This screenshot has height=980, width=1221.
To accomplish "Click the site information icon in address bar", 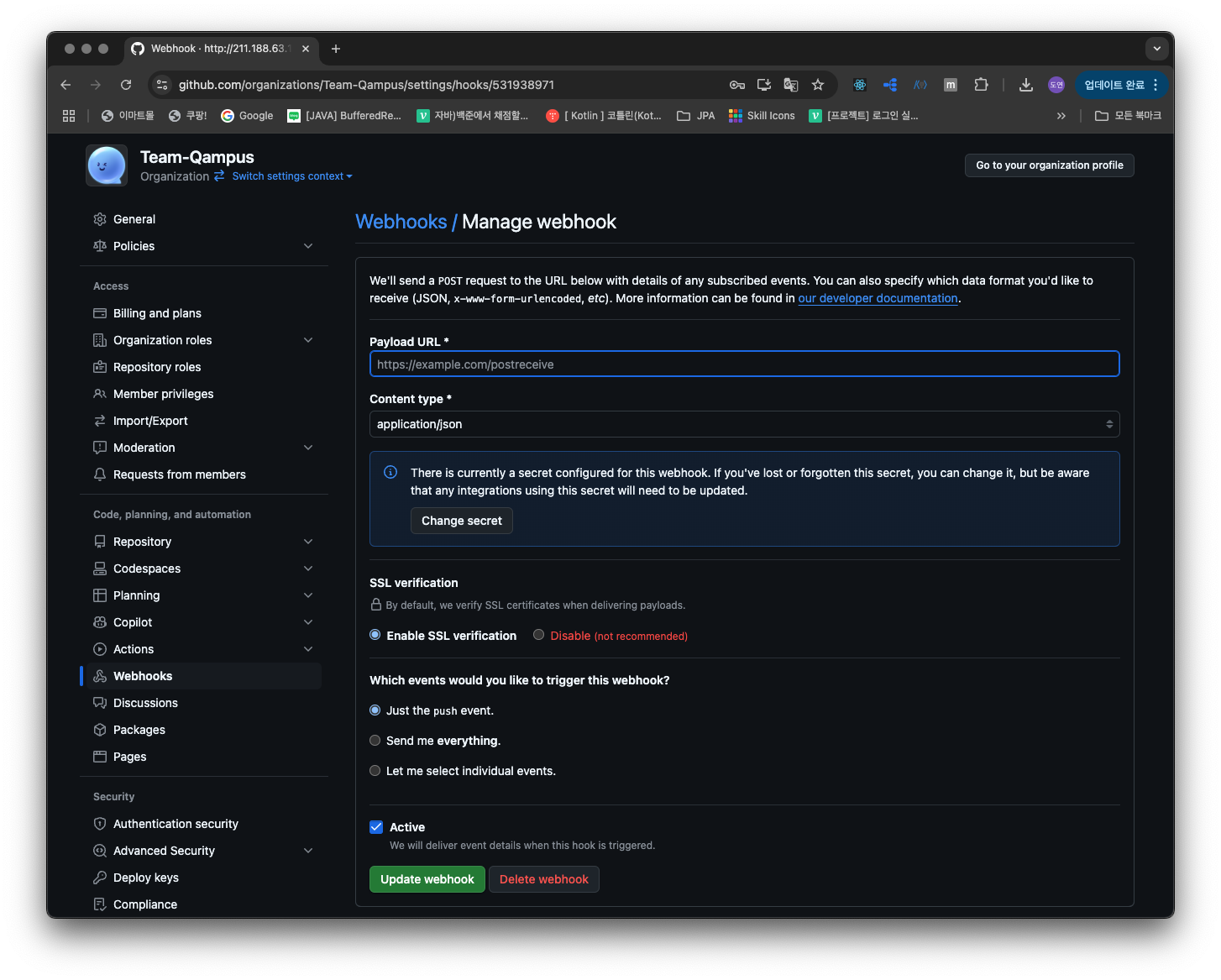I will pyautogui.click(x=163, y=85).
